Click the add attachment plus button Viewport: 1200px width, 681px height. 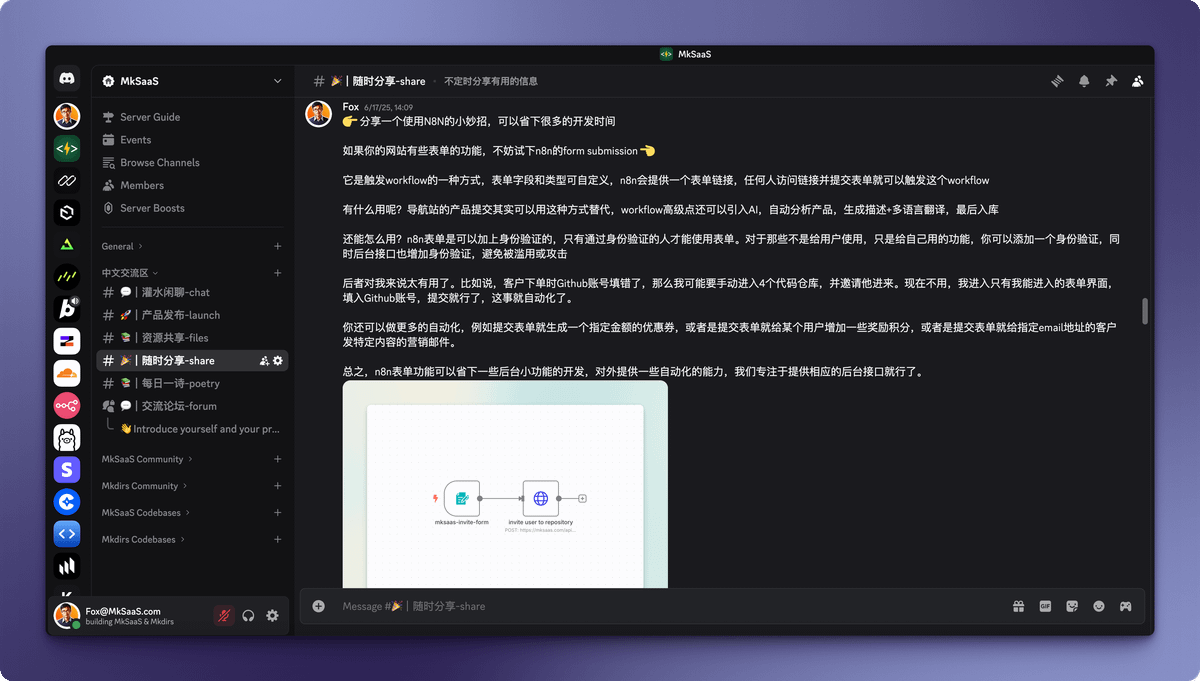click(x=319, y=606)
